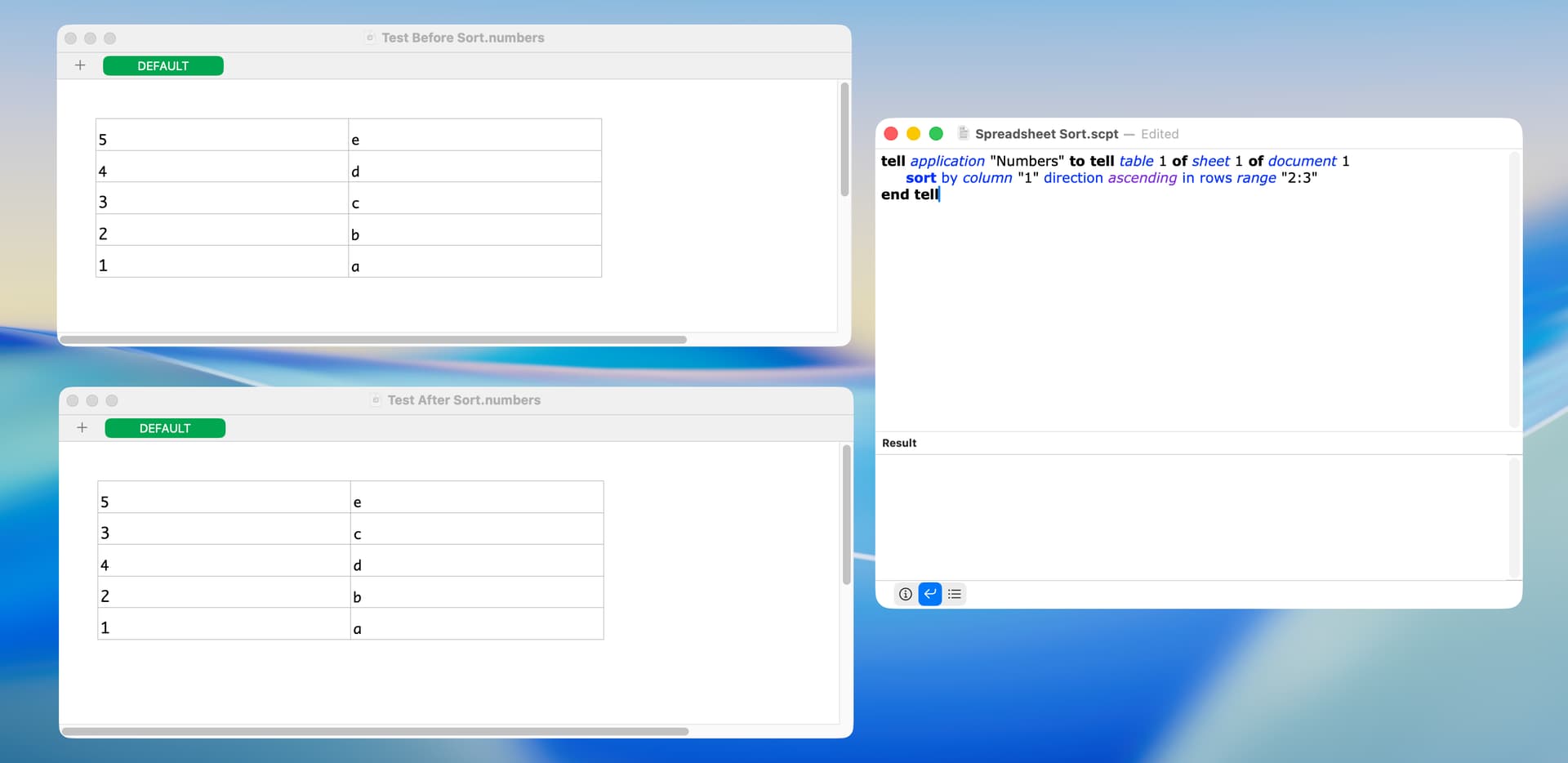Click the word ascending in the script

click(x=1142, y=178)
